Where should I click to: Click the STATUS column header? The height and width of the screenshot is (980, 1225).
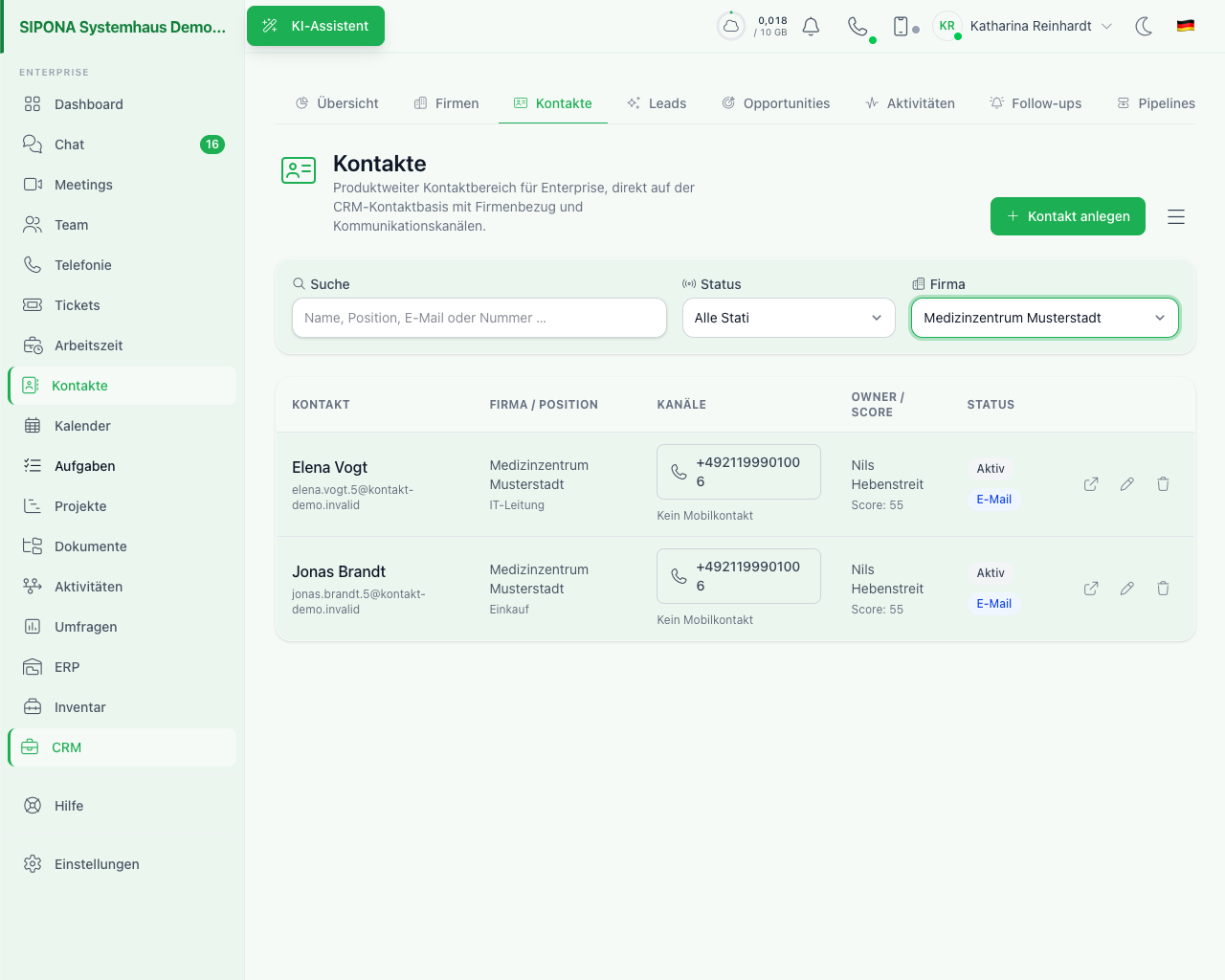[x=991, y=405]
